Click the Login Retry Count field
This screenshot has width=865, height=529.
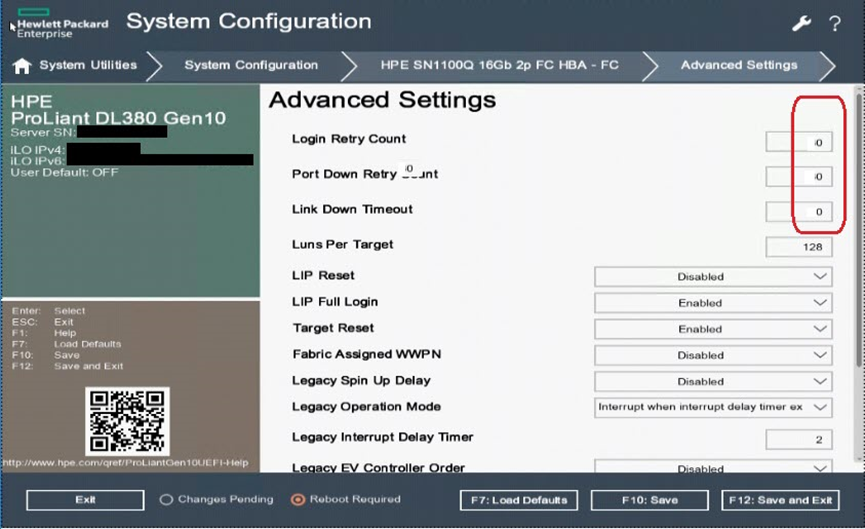[799, 142]
